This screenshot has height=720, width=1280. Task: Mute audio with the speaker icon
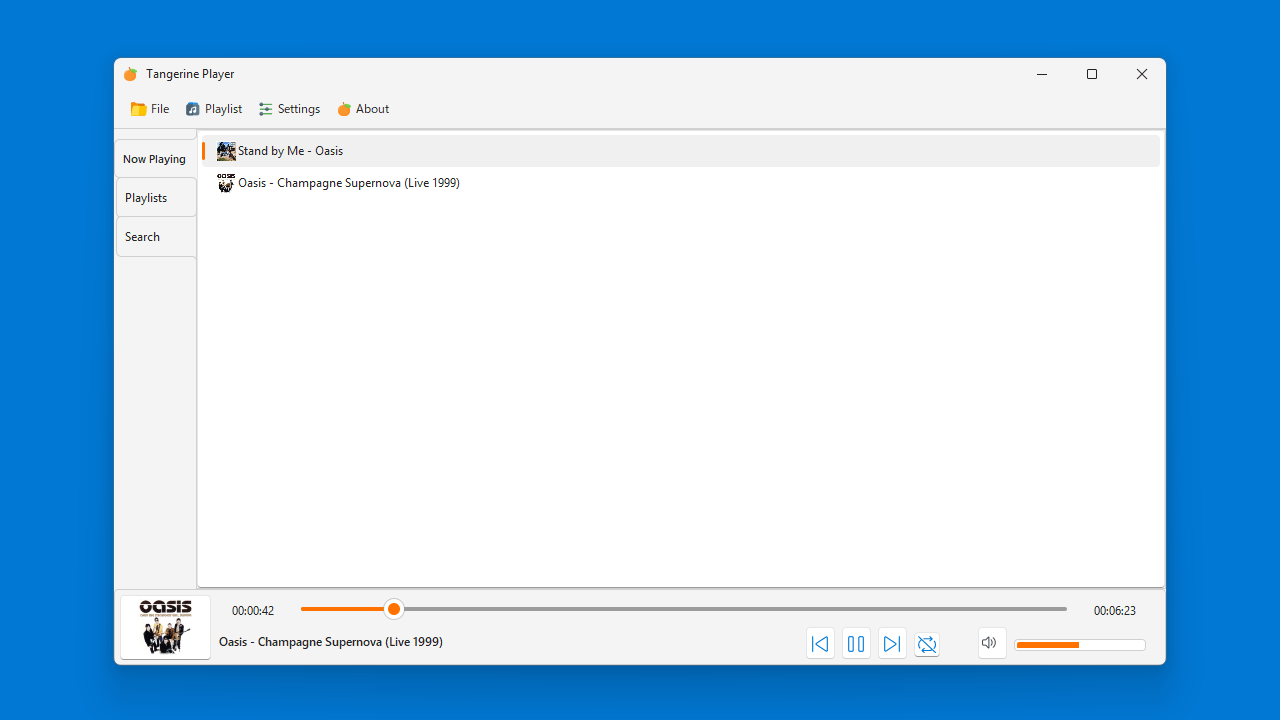pos(992,643)
